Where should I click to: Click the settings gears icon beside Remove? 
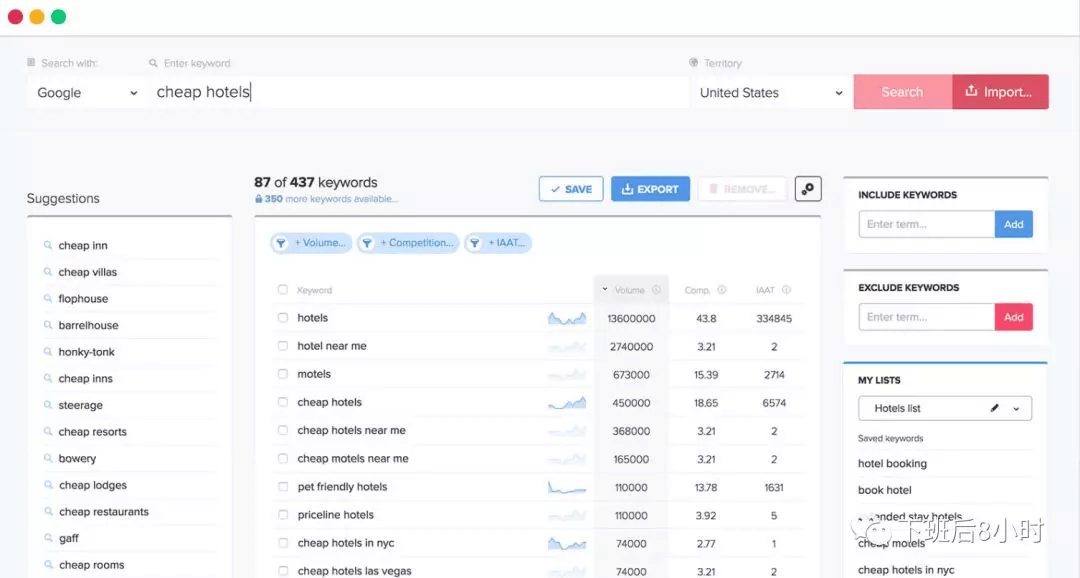coord(808,189)
